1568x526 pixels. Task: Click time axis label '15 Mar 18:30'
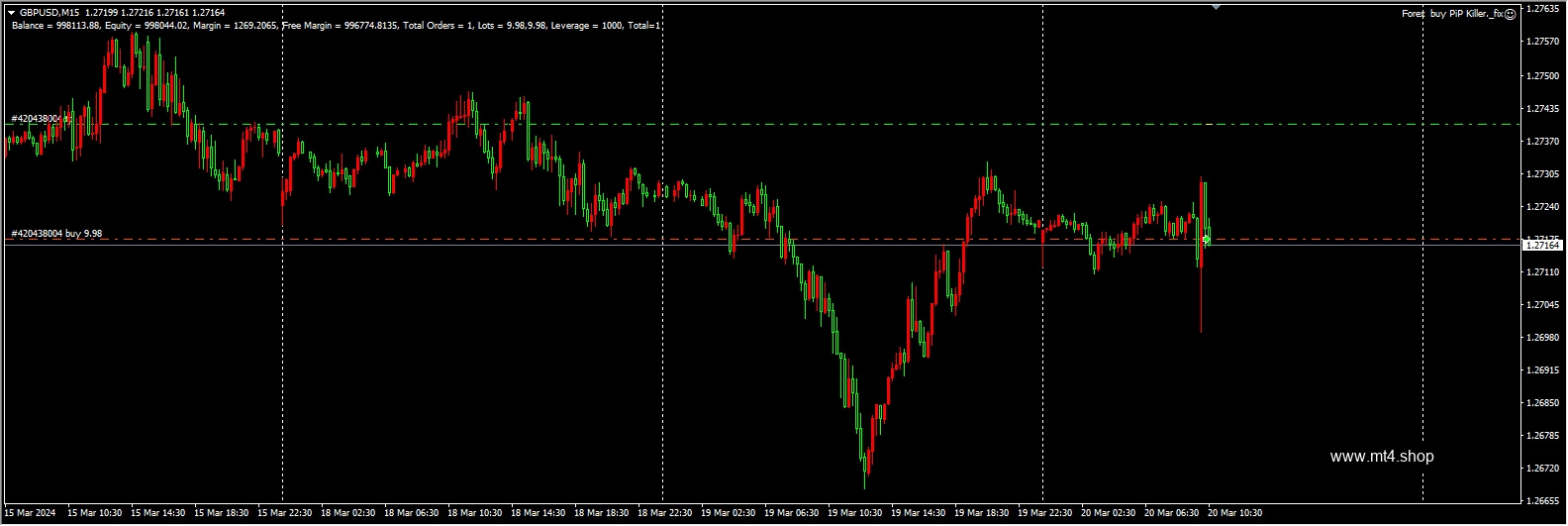click(x=221, y=513)
